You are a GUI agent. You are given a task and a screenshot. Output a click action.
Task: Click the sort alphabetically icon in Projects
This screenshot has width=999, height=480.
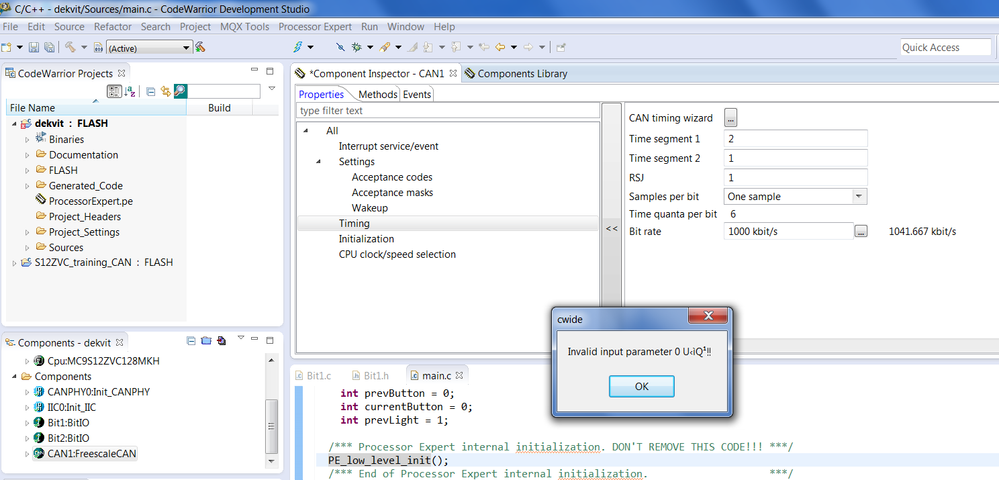point(130,92)
